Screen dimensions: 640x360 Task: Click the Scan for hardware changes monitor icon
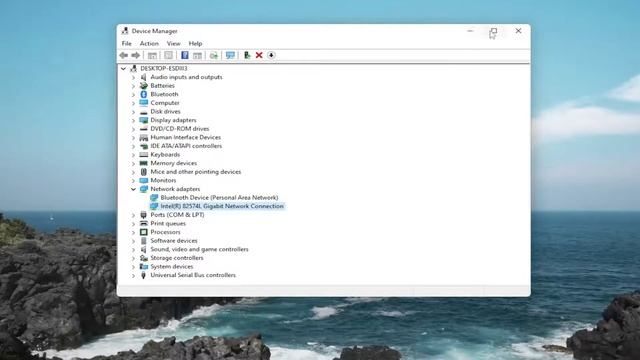230,55
